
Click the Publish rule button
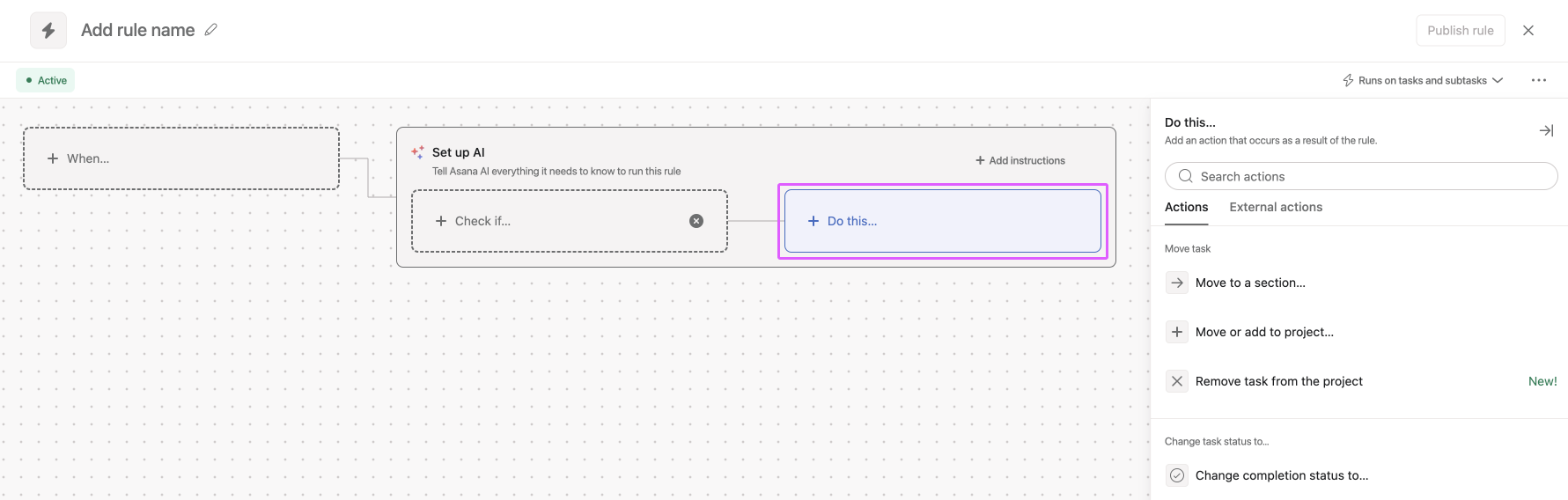(x=1461, y=30)
